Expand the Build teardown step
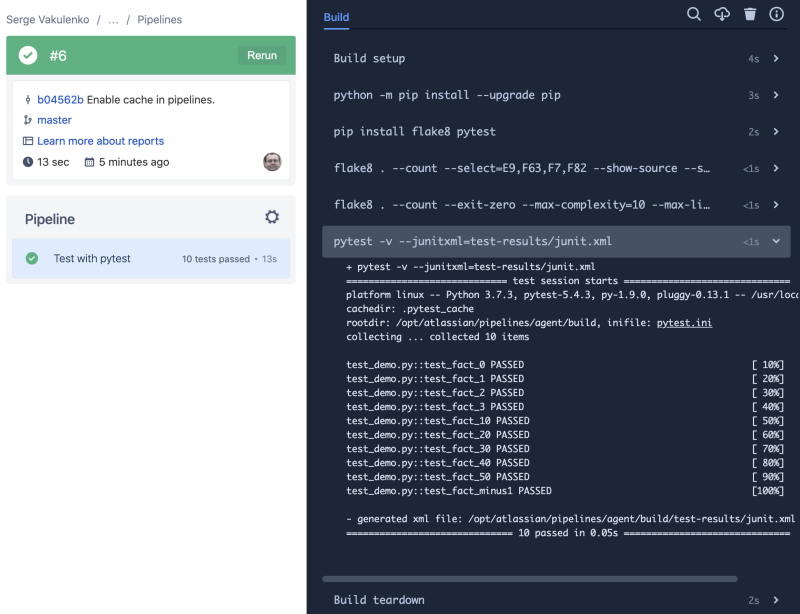 click(x=556, y=600)
